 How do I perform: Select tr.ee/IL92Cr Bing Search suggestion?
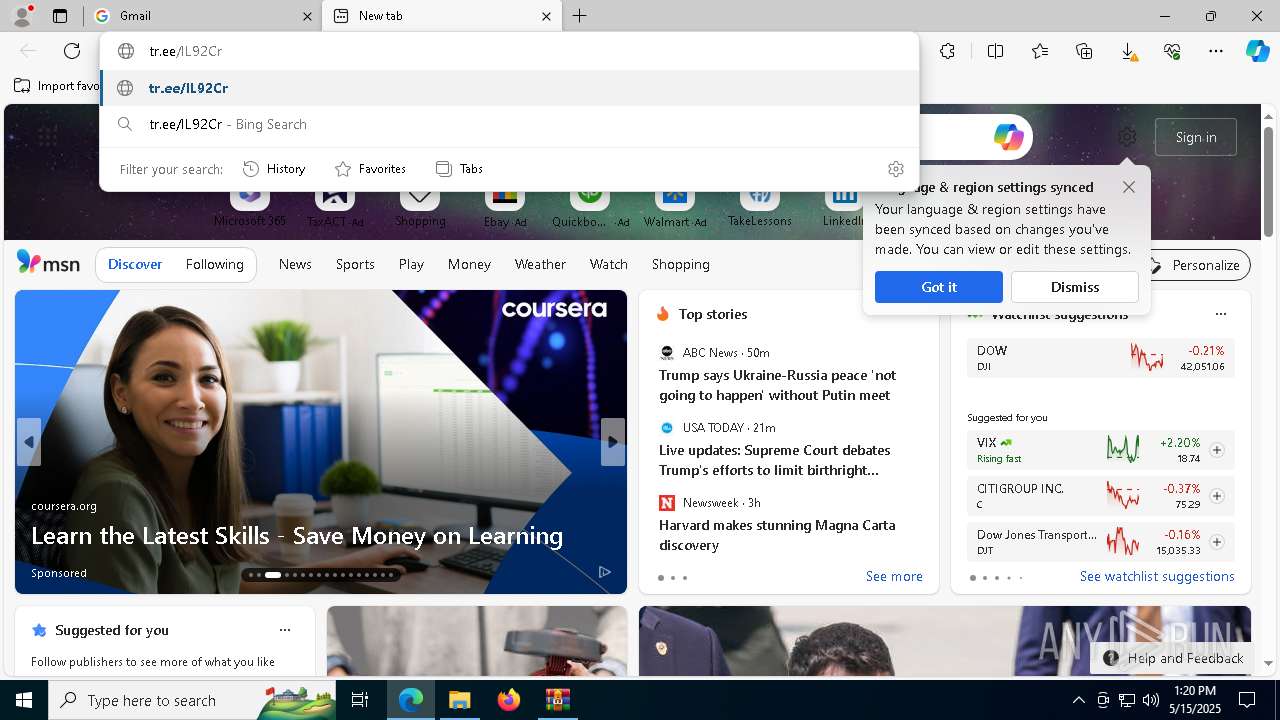(x=509, y=125)
